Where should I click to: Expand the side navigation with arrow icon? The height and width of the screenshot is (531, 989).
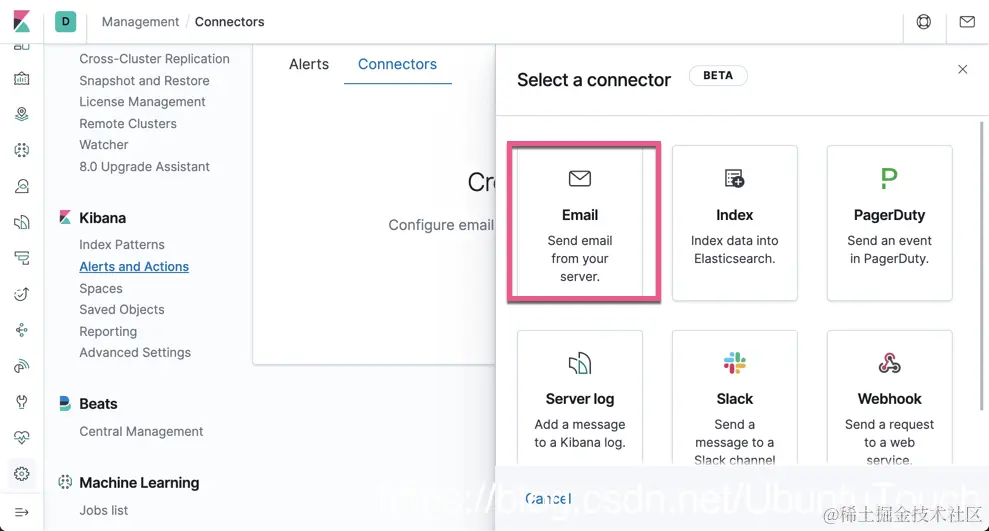21,512
